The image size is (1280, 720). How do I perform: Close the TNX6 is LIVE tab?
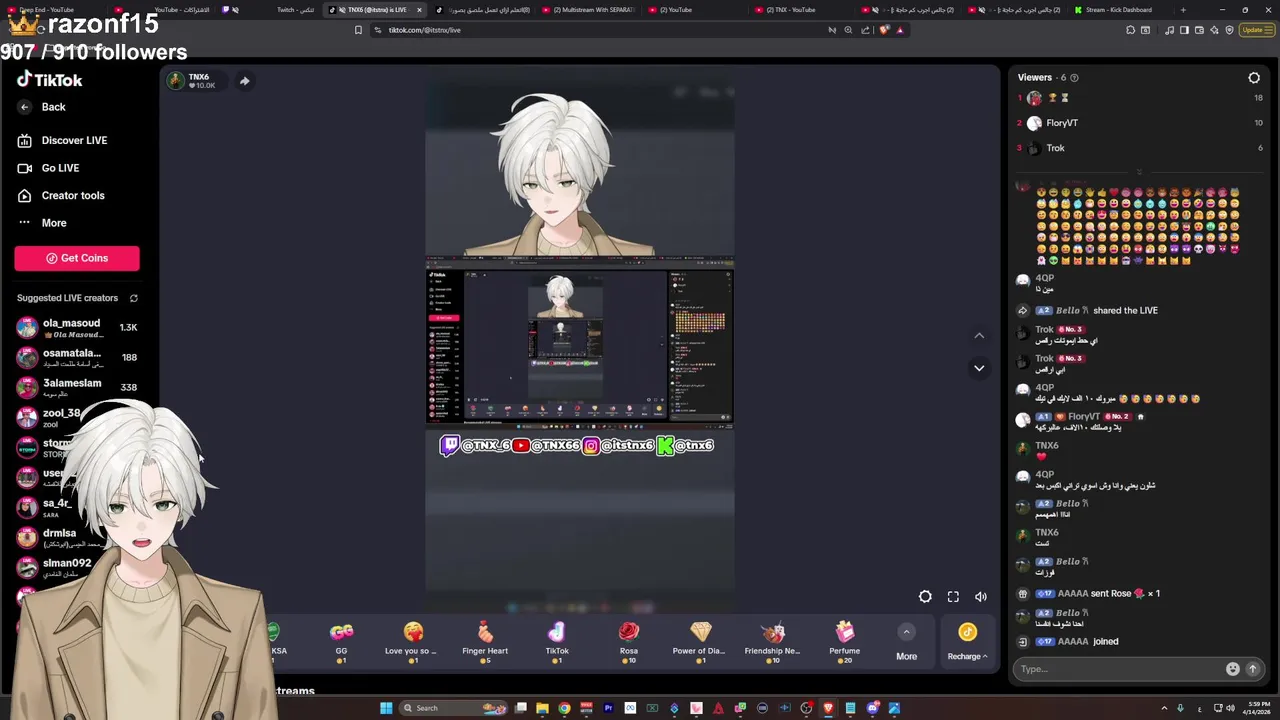click(419, 10)
